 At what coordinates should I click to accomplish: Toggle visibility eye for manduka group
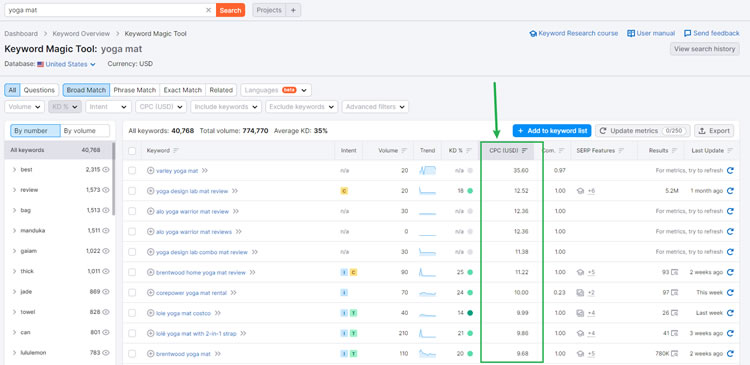106,231
